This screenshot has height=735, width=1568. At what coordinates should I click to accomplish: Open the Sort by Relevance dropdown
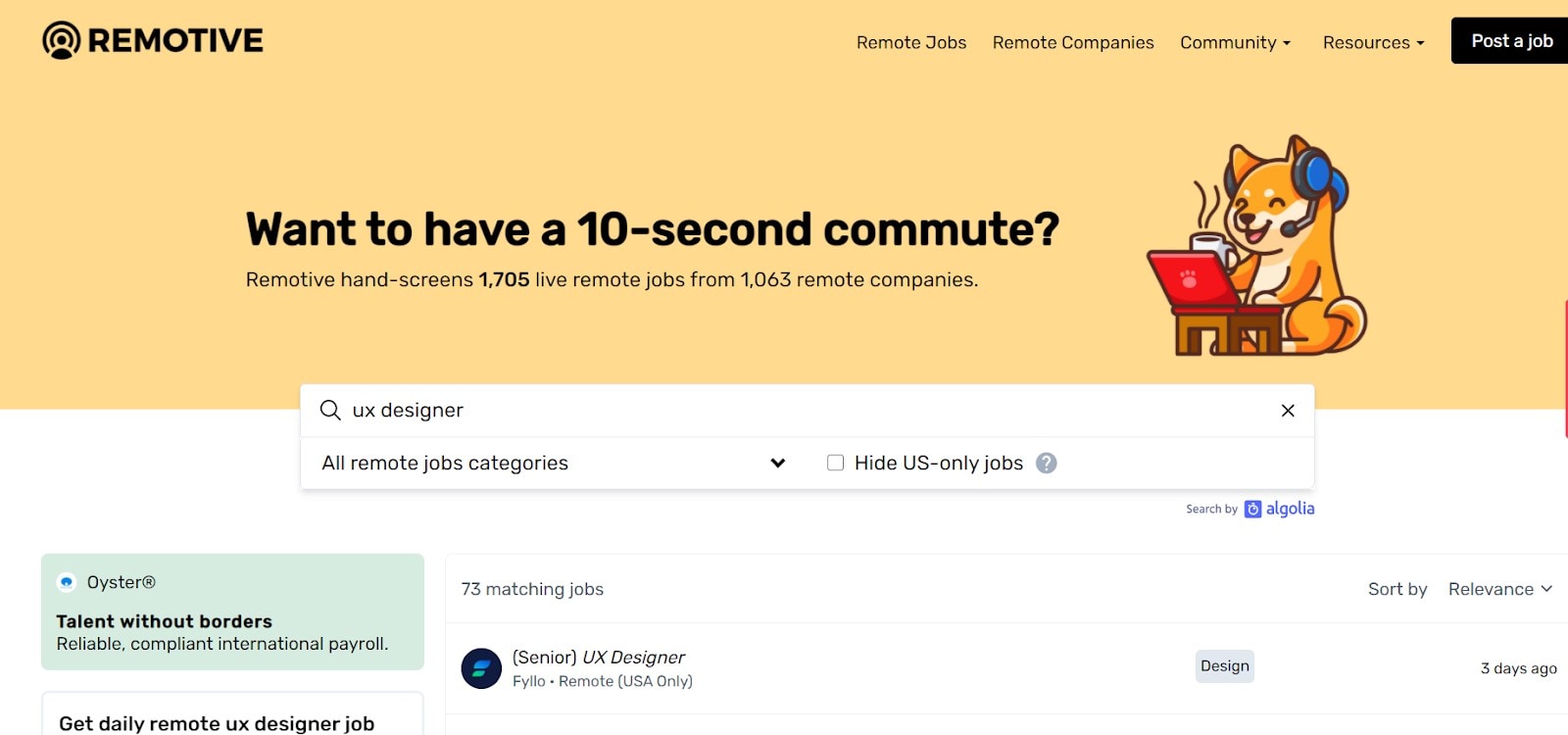pyautogui.click(x=1499, y=589)
